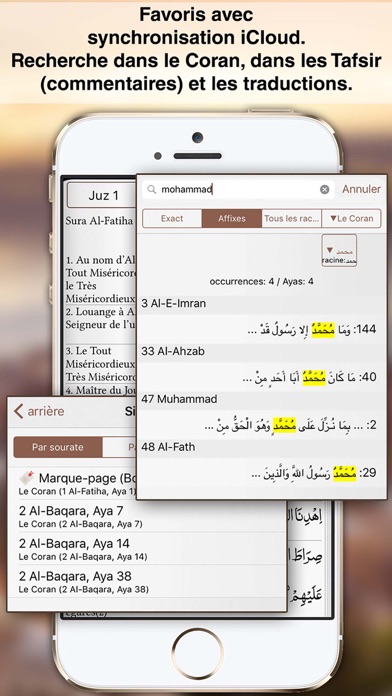Image resolution: width=392 pixels, height=696 pixels.
Task: Open result Al-Ahzab verse 40
Action: (x=262, y=377)
